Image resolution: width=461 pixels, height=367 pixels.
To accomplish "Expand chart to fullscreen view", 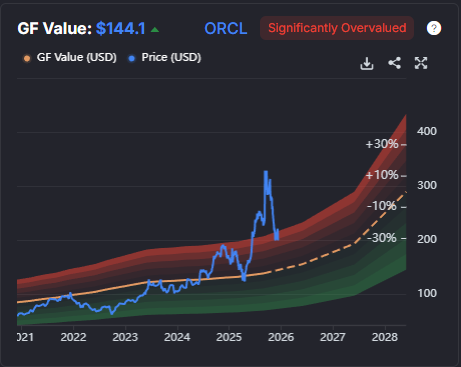I will 421,63.
